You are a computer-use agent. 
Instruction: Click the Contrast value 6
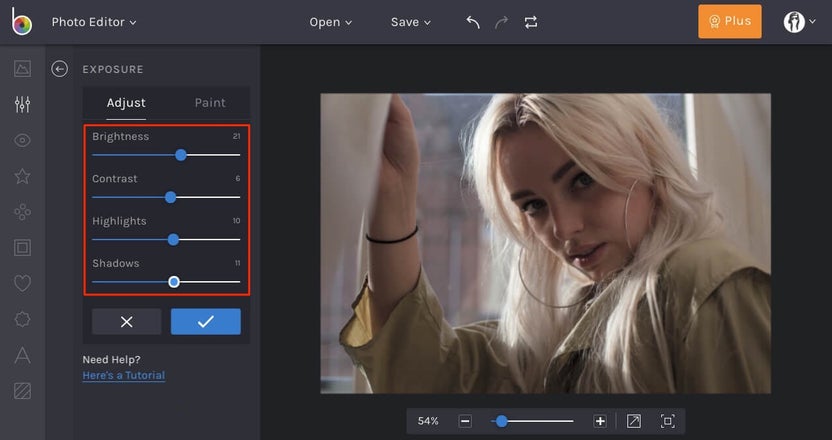(x=238, y=178)
